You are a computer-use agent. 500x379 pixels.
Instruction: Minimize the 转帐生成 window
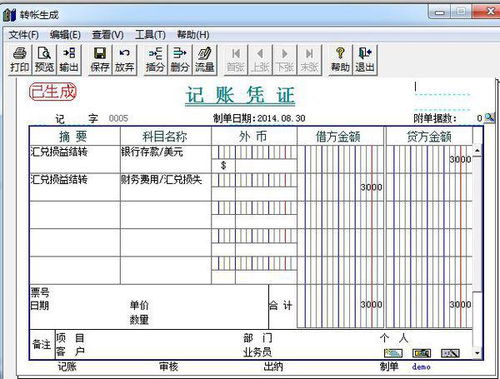tap(440, 12)
